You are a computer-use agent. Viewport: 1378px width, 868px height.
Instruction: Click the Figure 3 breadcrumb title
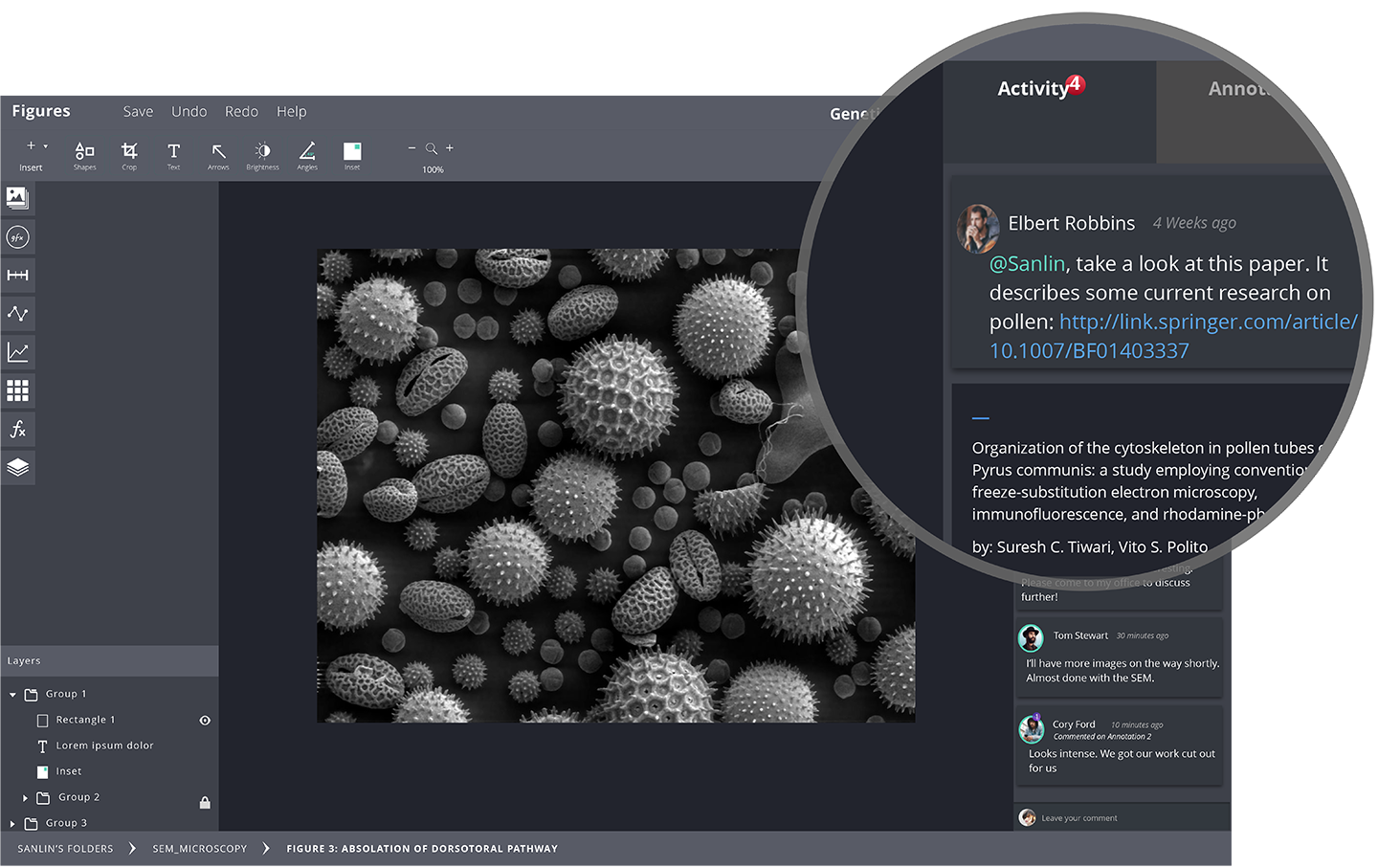point(422,849)
